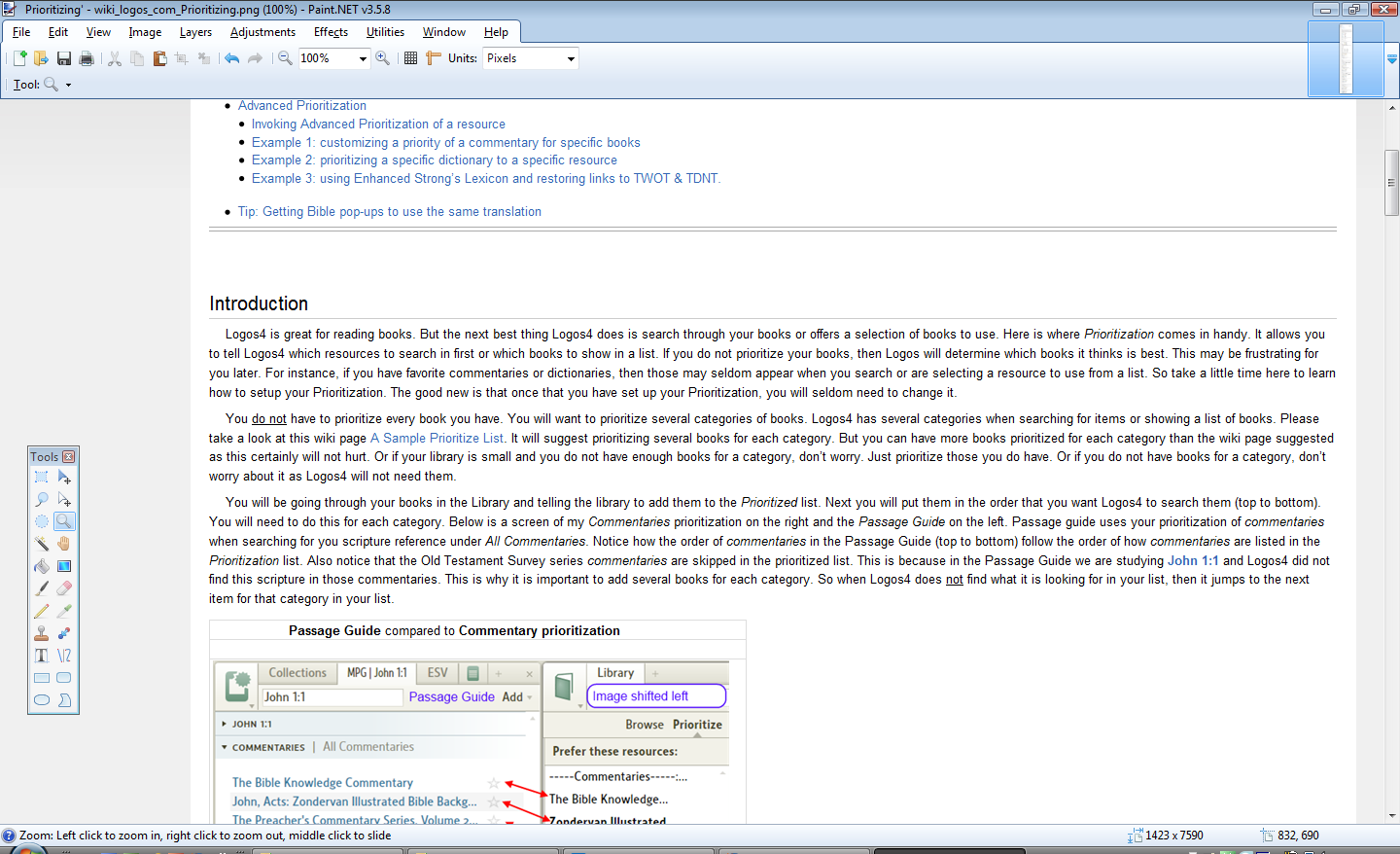Toggle the pixel grid icon
The width and height of the screenshot is (1400, 854).
coord(411,58)
